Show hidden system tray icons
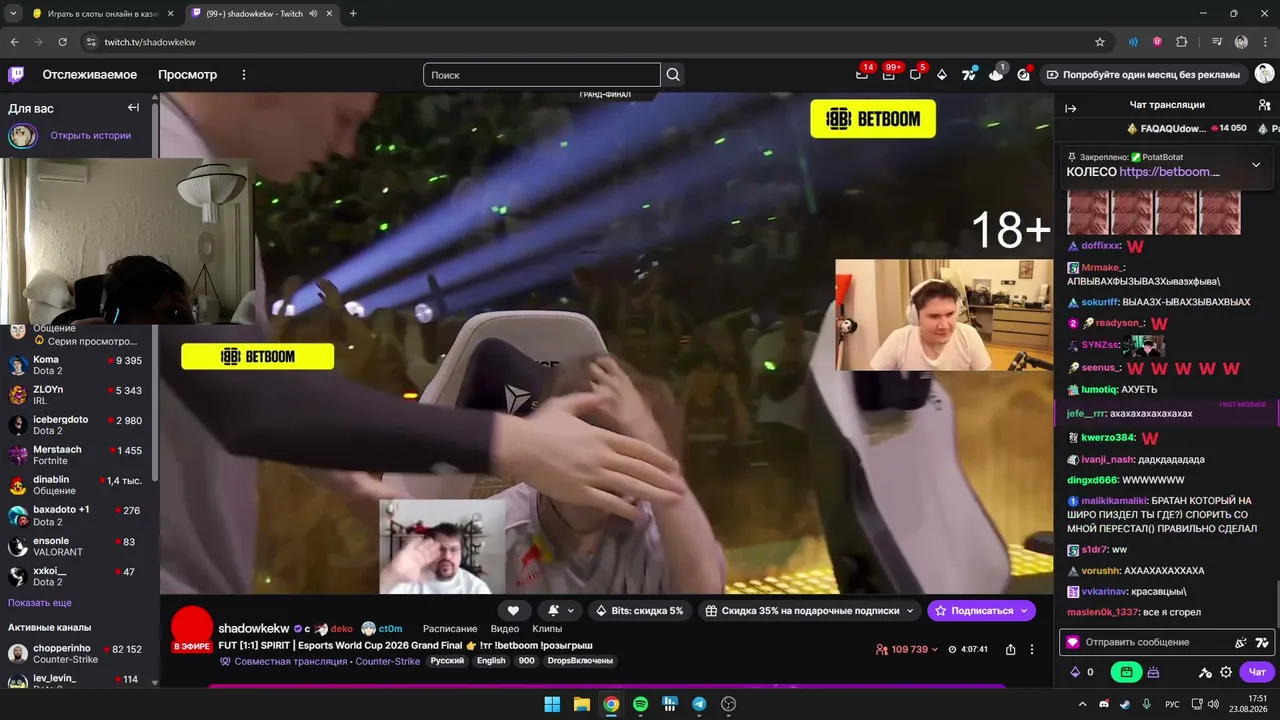The height and width of the screenshot is (720, 1280). (x=1082, y=704)
